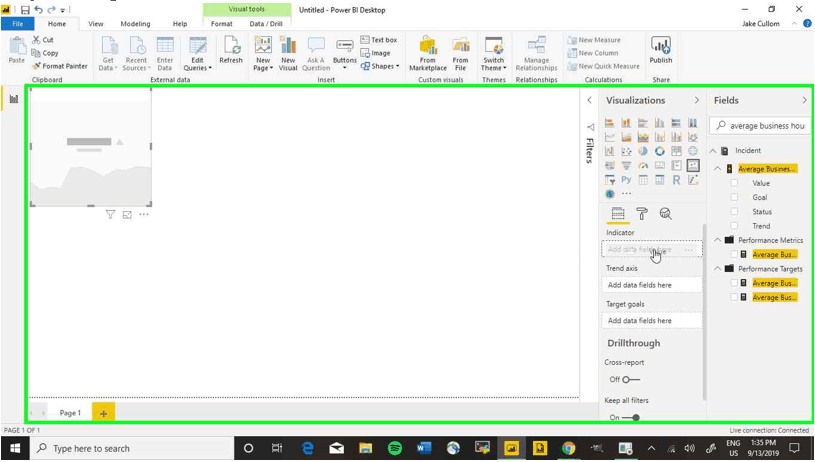Open Spotify from the taskbar
Image resolution: width=815 pixels, height=462 pixels.
pyautogui.click(x=395, y=448)
